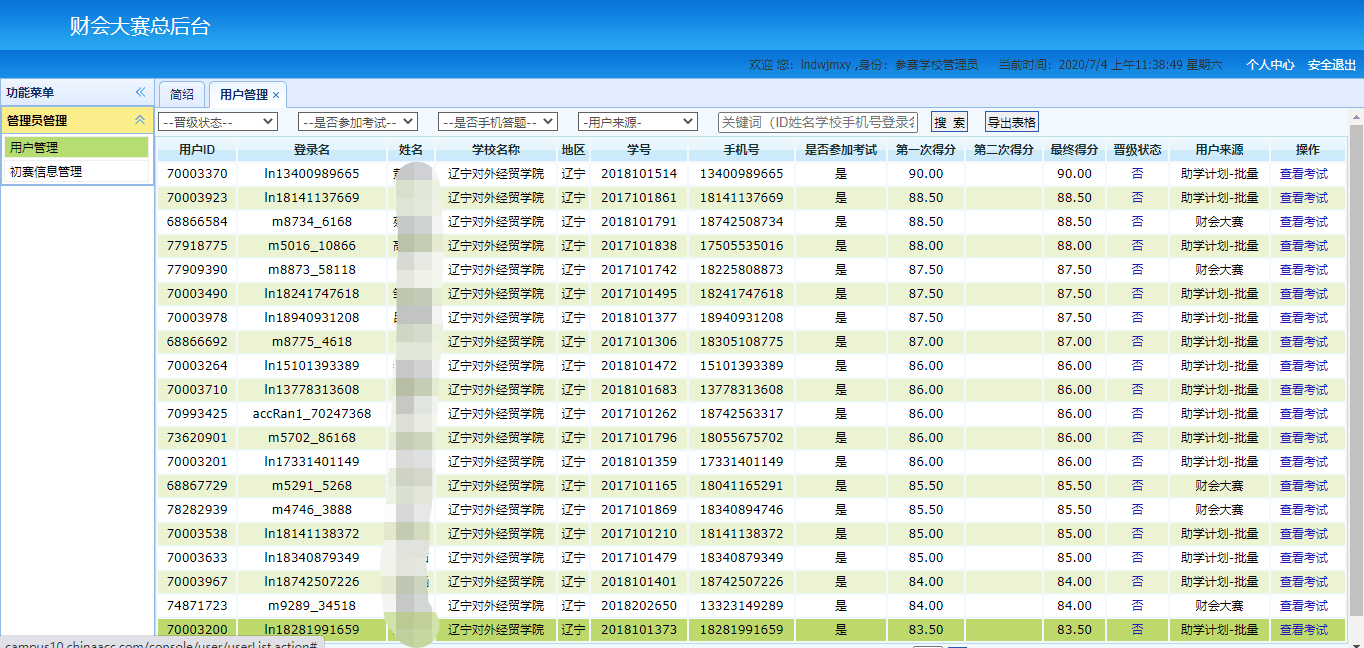Click the 学号 column header

[639, 150]
